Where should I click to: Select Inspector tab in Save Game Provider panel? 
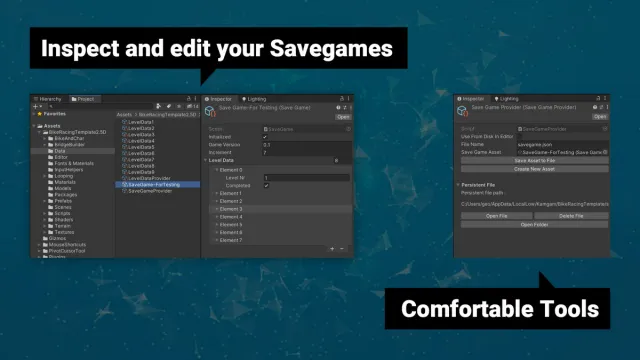click(x=471, y=98)
